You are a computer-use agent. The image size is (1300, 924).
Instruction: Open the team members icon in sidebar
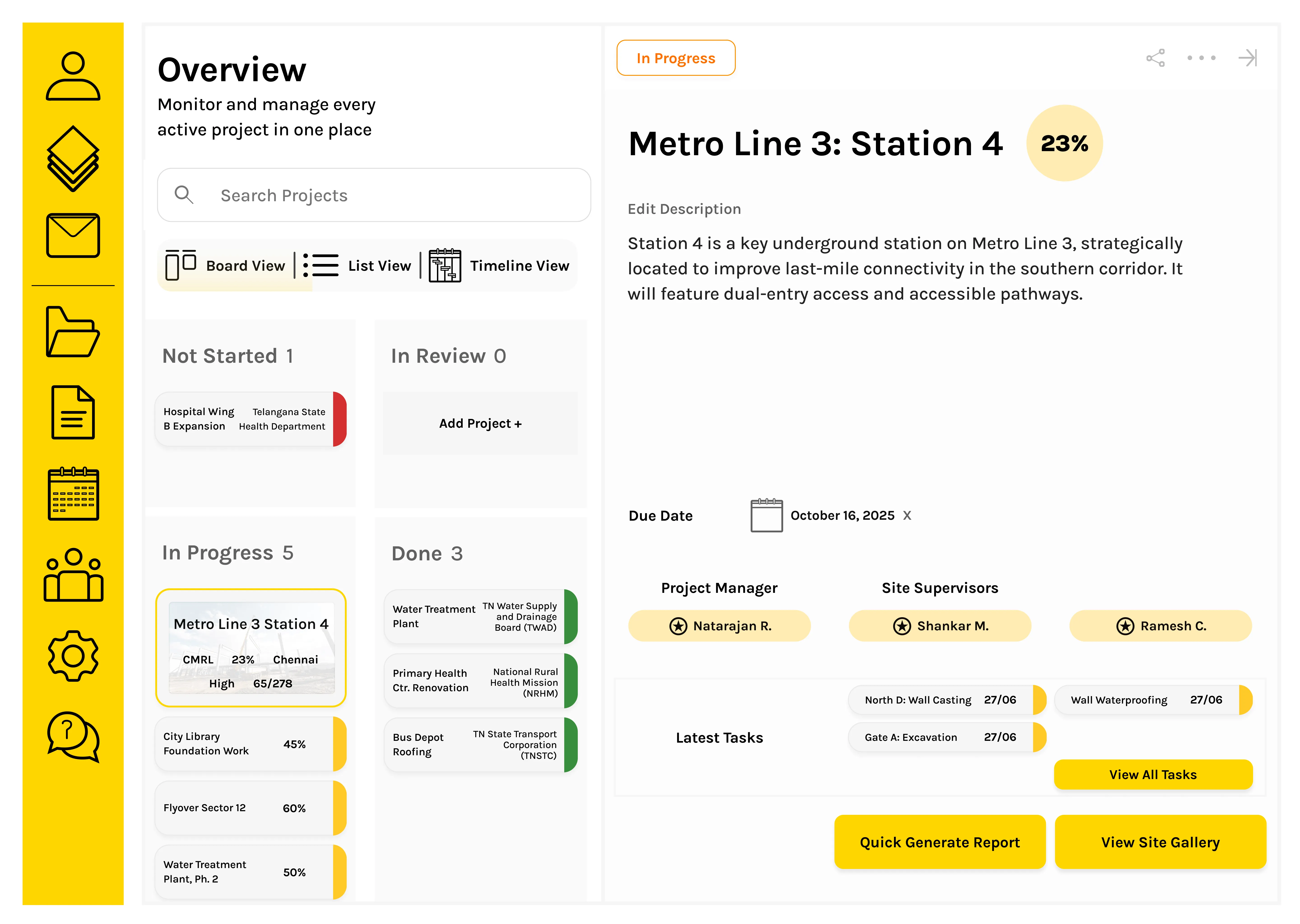(73, 575)
